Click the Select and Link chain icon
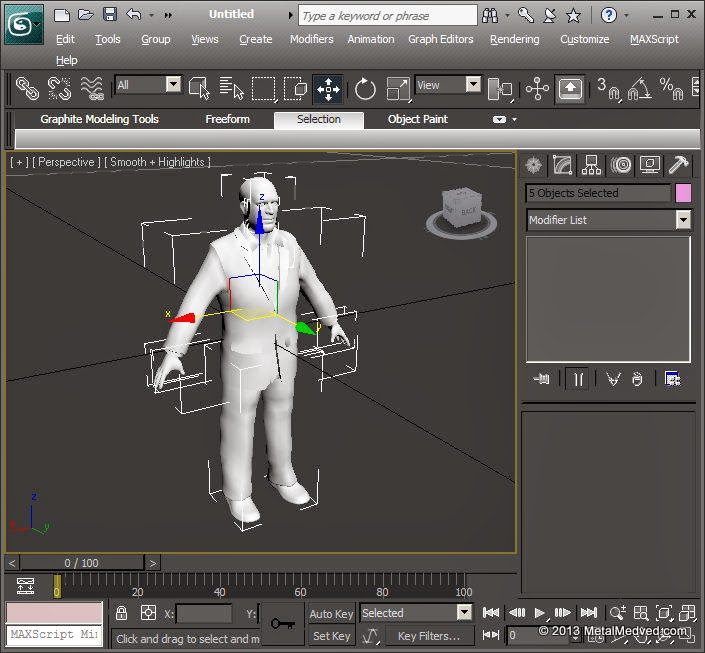Image resolution: width=705 pixels, height=653 pixels. pos(27,89)
